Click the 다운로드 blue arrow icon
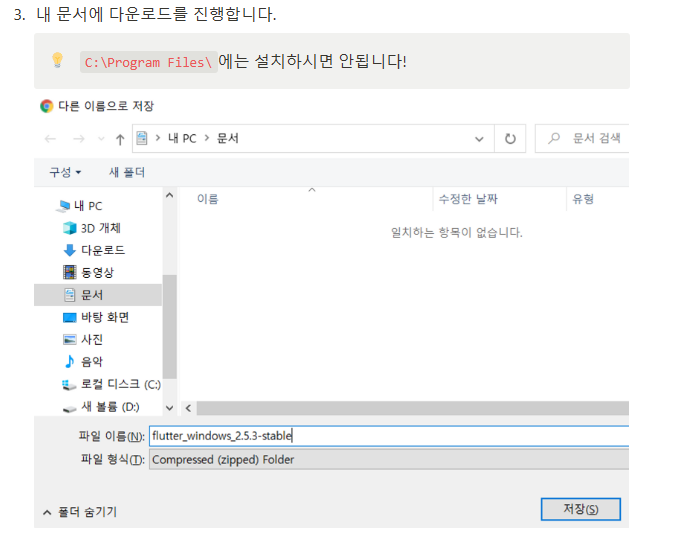691x538 pixels. (70, 250)
